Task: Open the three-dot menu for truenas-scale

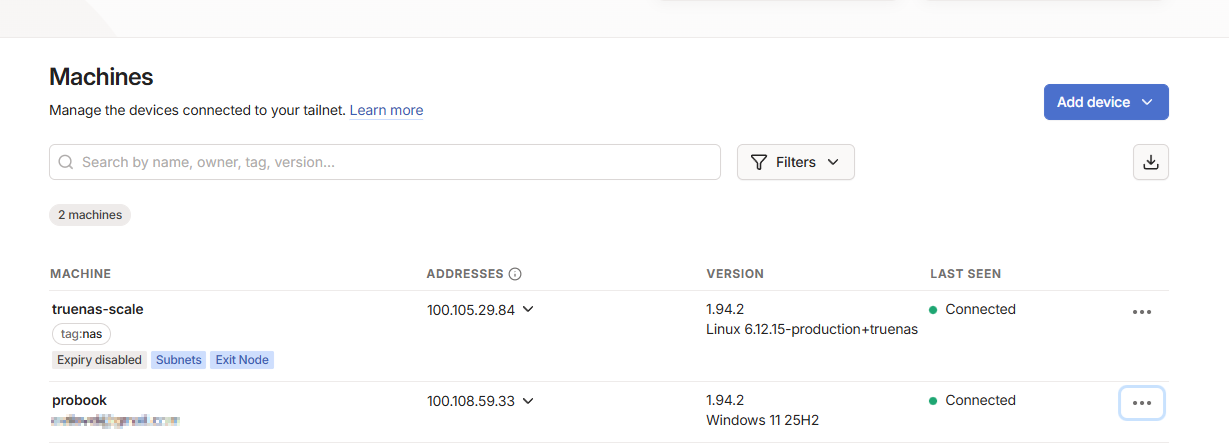Action: click(1142, 312)
